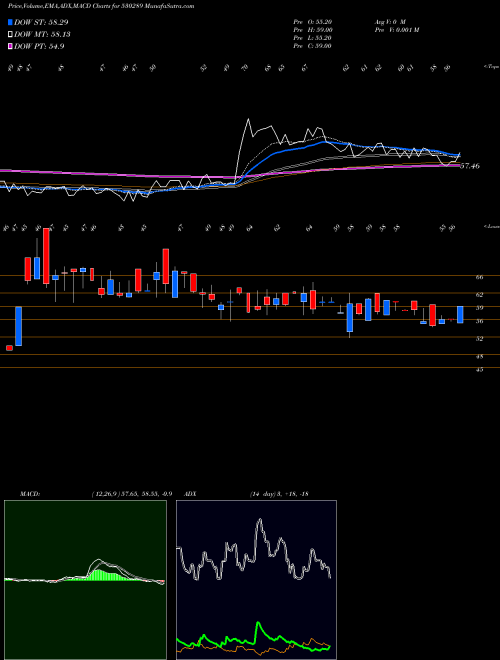Click the chart title mentioning MunafaSutra.com
Viewport: 500px width, 660px height.
coord(101,7)
